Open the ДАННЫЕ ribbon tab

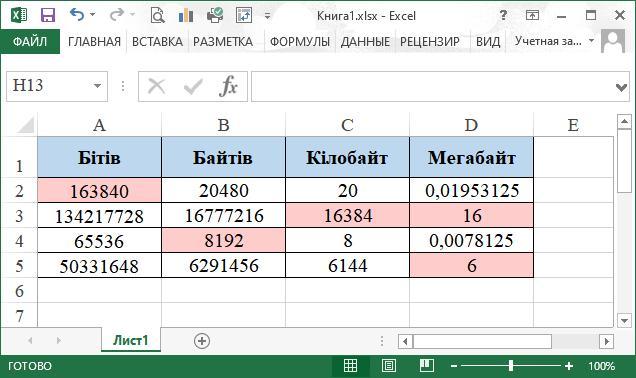[x=365, y=41]
